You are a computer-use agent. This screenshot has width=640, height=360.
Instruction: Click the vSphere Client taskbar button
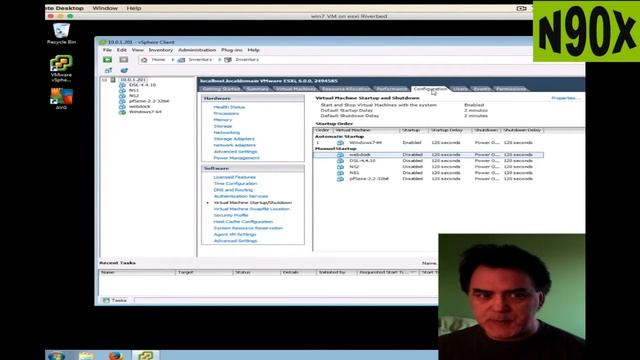click(145, 355)
